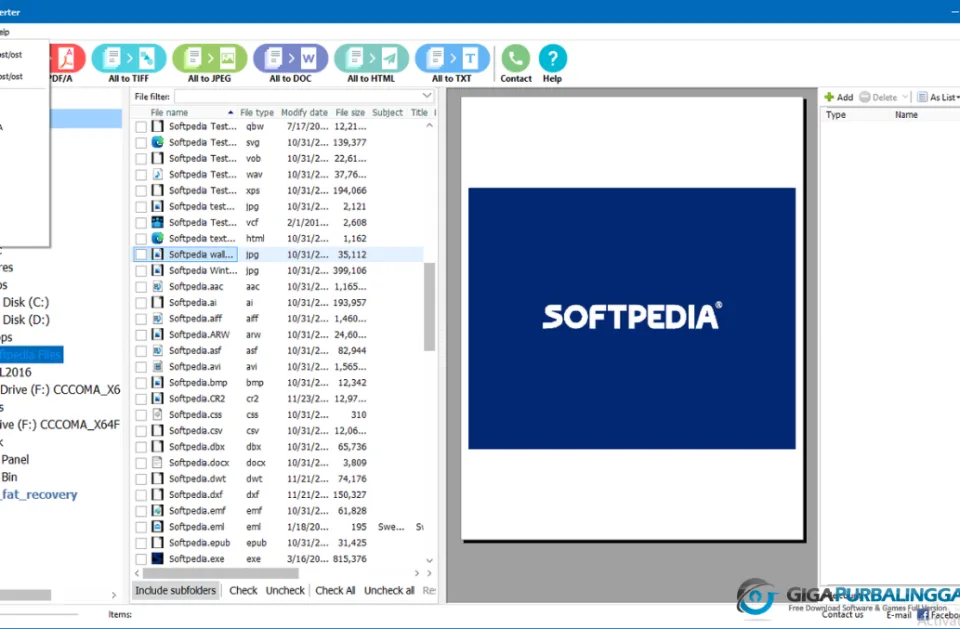Check the box for the svg file
Image resolution: width=960 pixels, height=629 pixels.
pos(141,143)
